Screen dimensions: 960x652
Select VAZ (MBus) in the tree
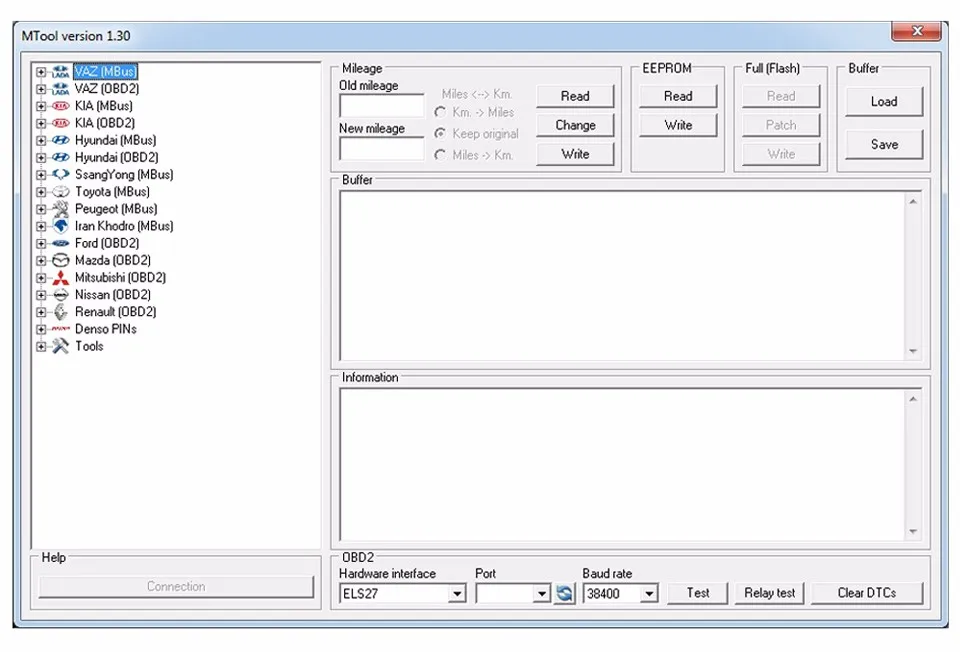pyautogui.click(x=105, y=72)
